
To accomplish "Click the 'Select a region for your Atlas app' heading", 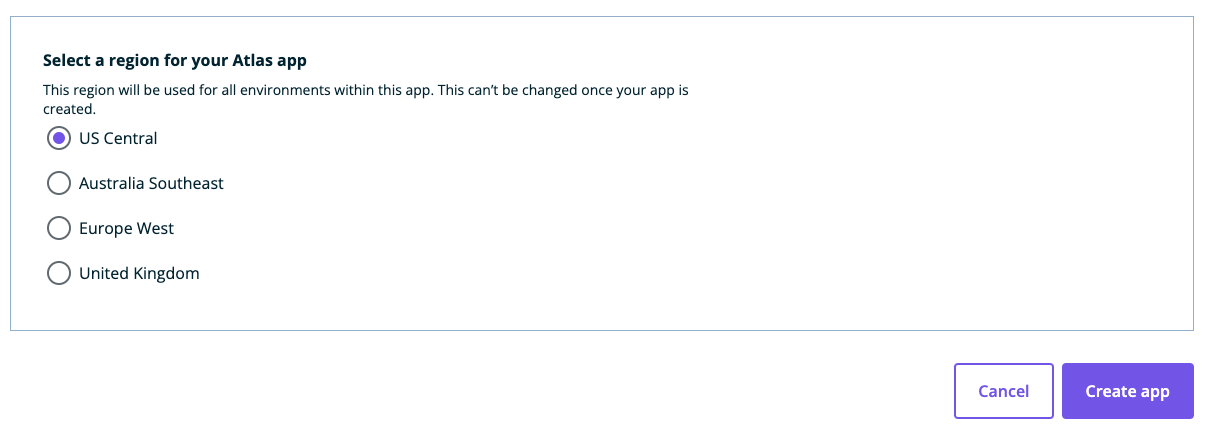I will coord(175,60).
